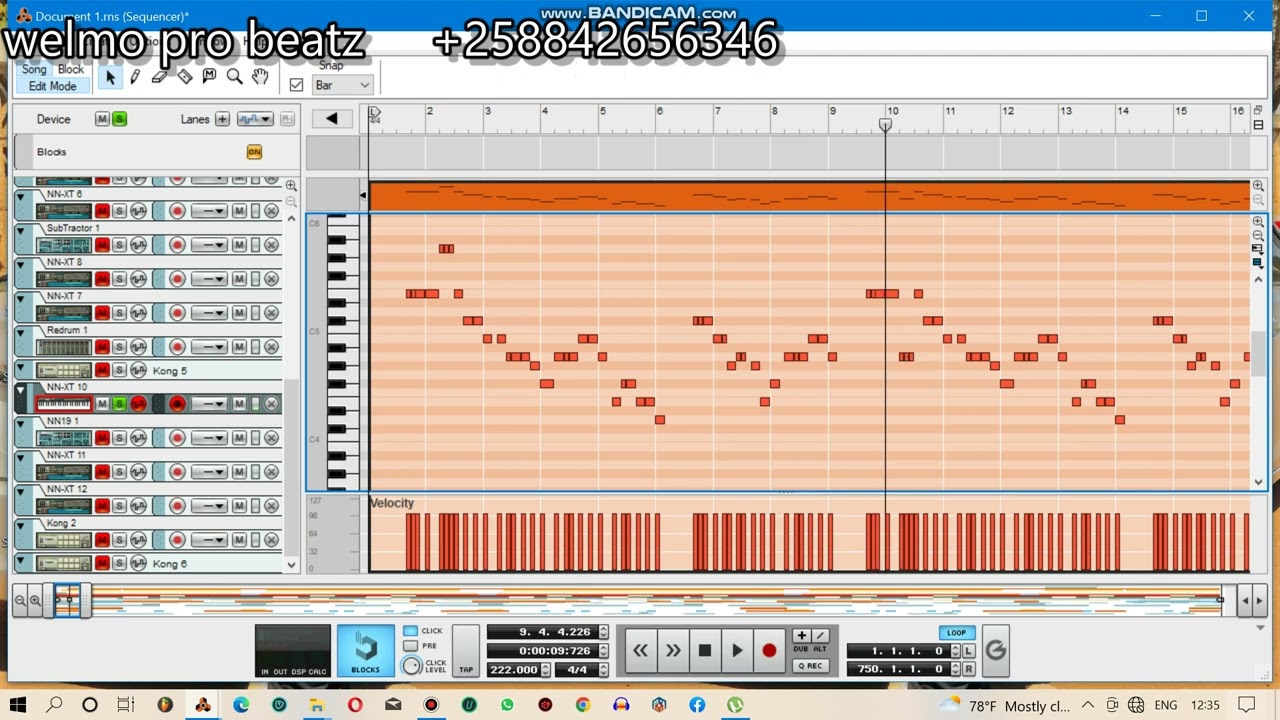Open the NN-XT 7 lane dropdown

[208, 313]
